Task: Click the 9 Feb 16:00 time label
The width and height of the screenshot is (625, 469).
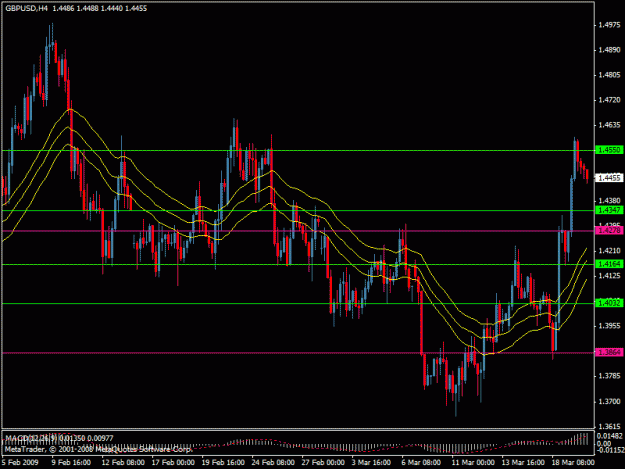Action: 71,462
